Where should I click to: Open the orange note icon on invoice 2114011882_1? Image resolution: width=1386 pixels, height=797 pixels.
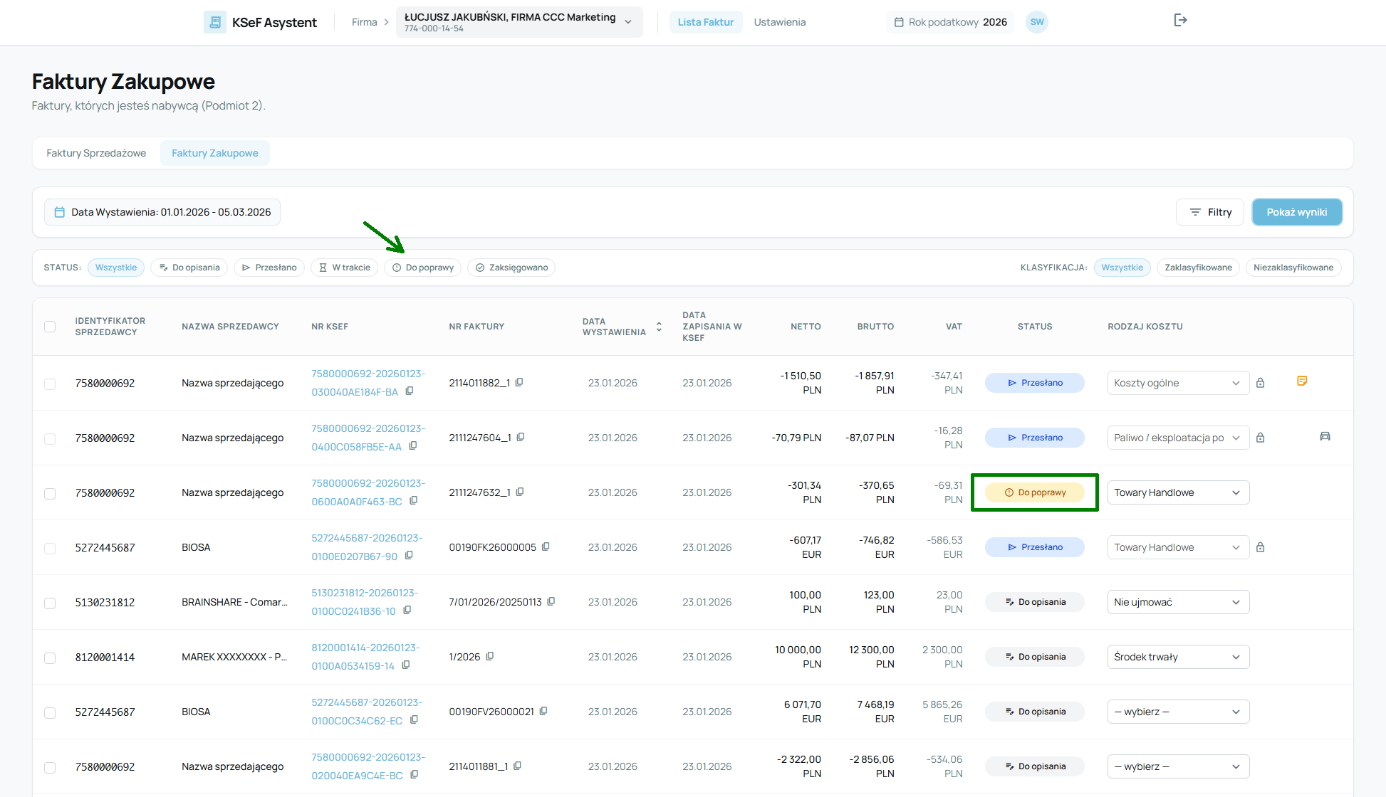[x=1302, y=381]
